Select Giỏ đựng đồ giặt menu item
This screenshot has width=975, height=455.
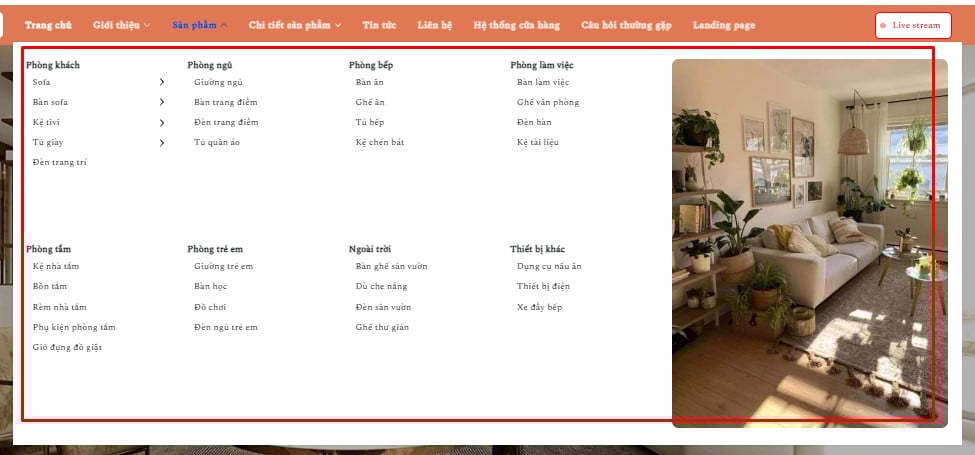click(x=67, y=347)
